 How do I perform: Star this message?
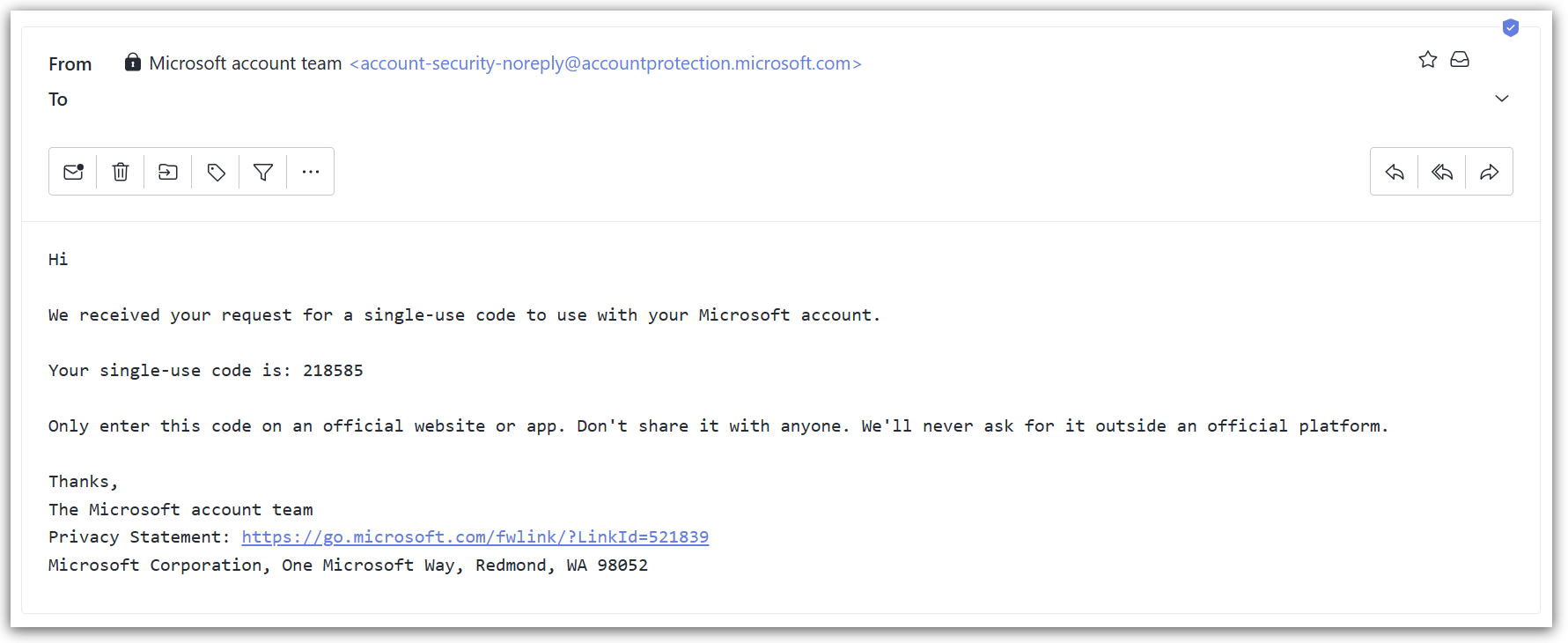click(x=1428, y=59)
